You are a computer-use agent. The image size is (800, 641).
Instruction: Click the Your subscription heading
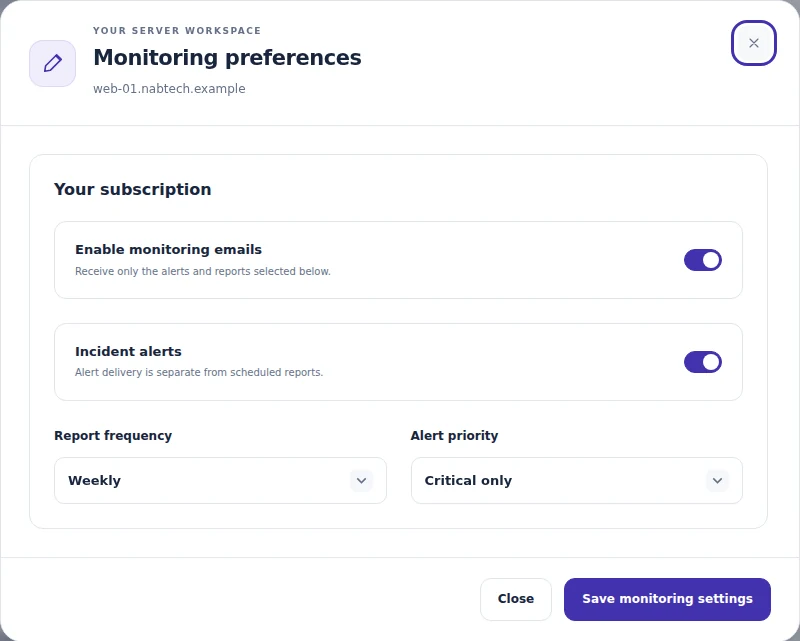[x=133, y=189]
